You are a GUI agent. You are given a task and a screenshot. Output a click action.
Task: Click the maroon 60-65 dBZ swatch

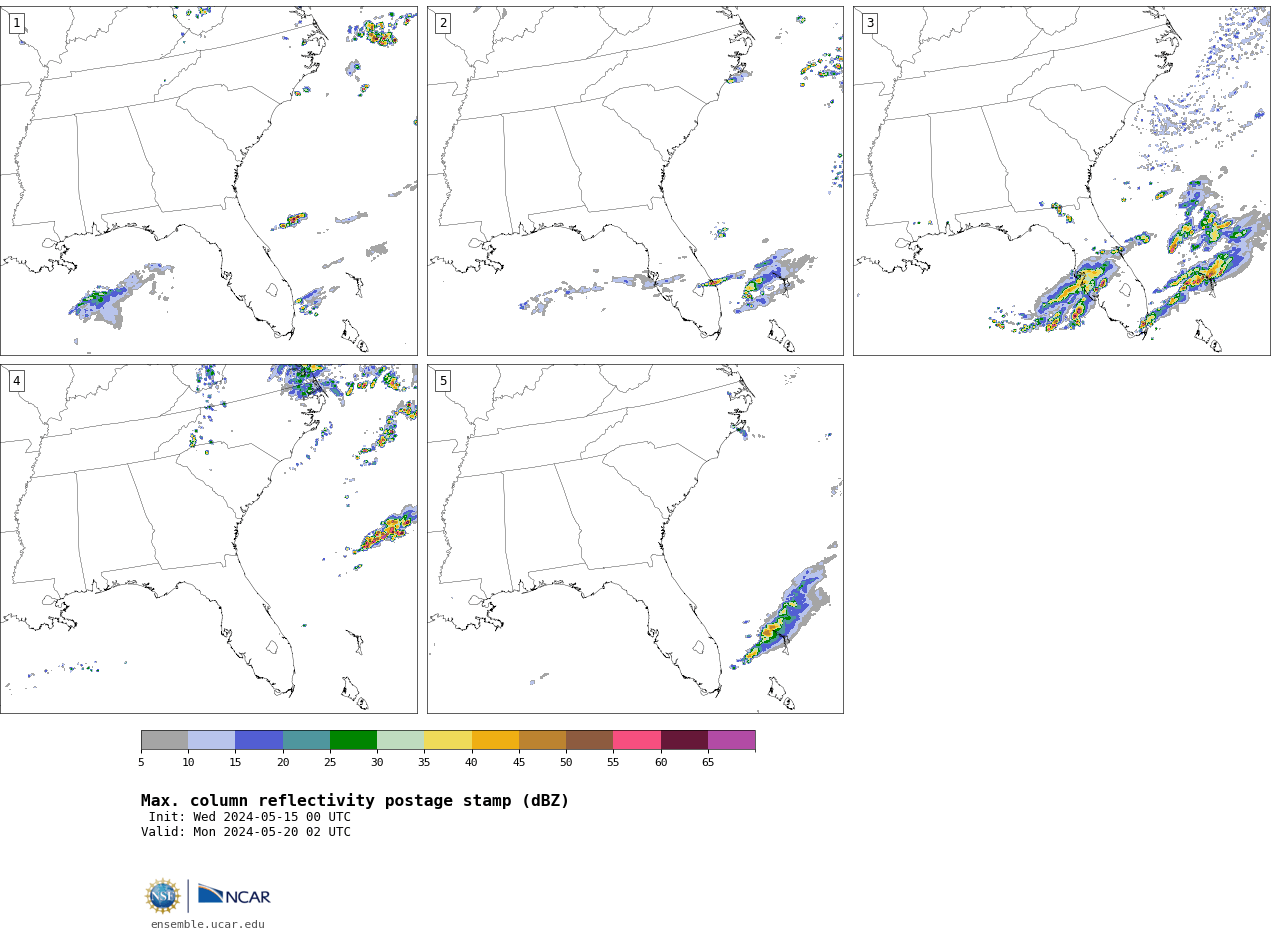tap(684, 740)
